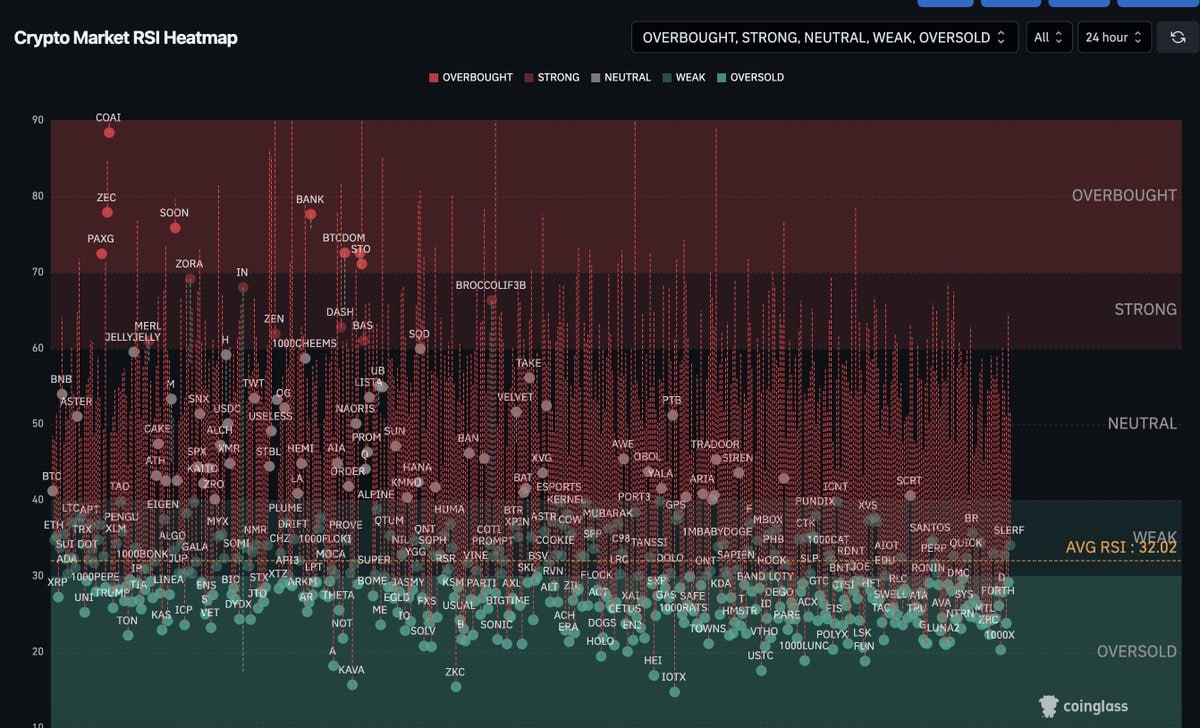Select the ZKC data point
This screenshot has width=1200, height=728.
(x=456, y=686)
